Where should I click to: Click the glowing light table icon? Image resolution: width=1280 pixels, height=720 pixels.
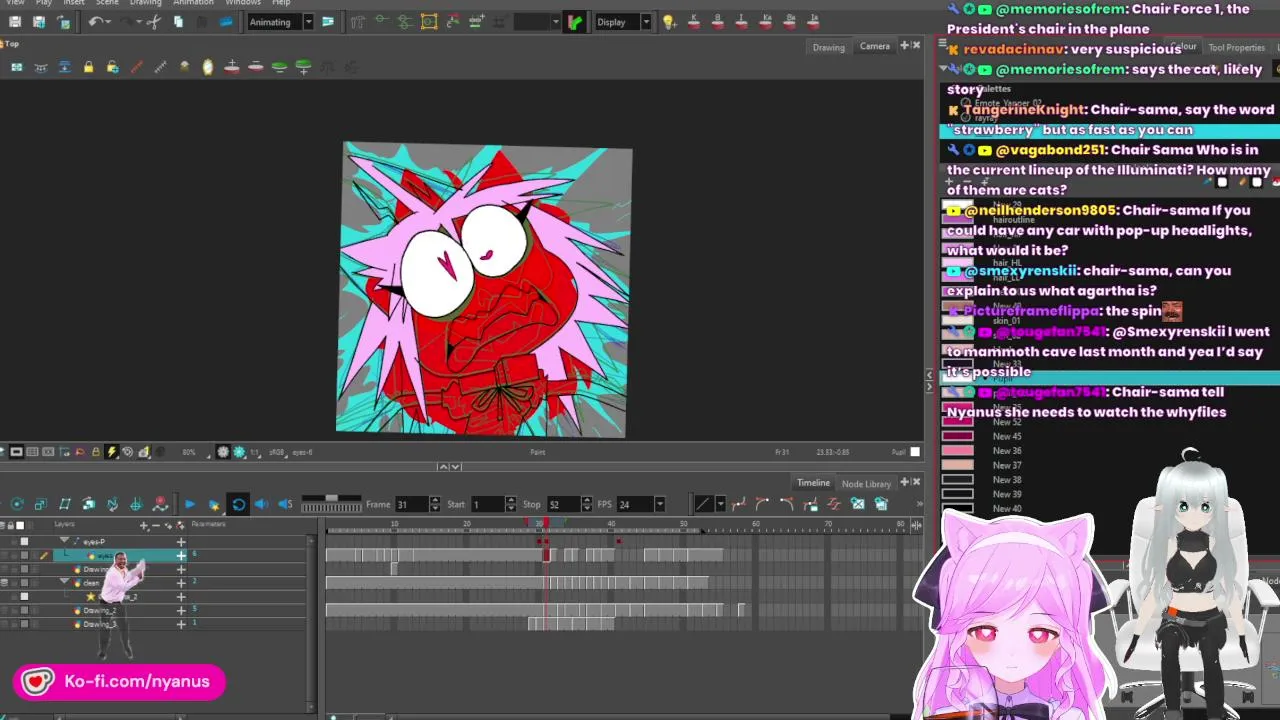click(208, 67)
